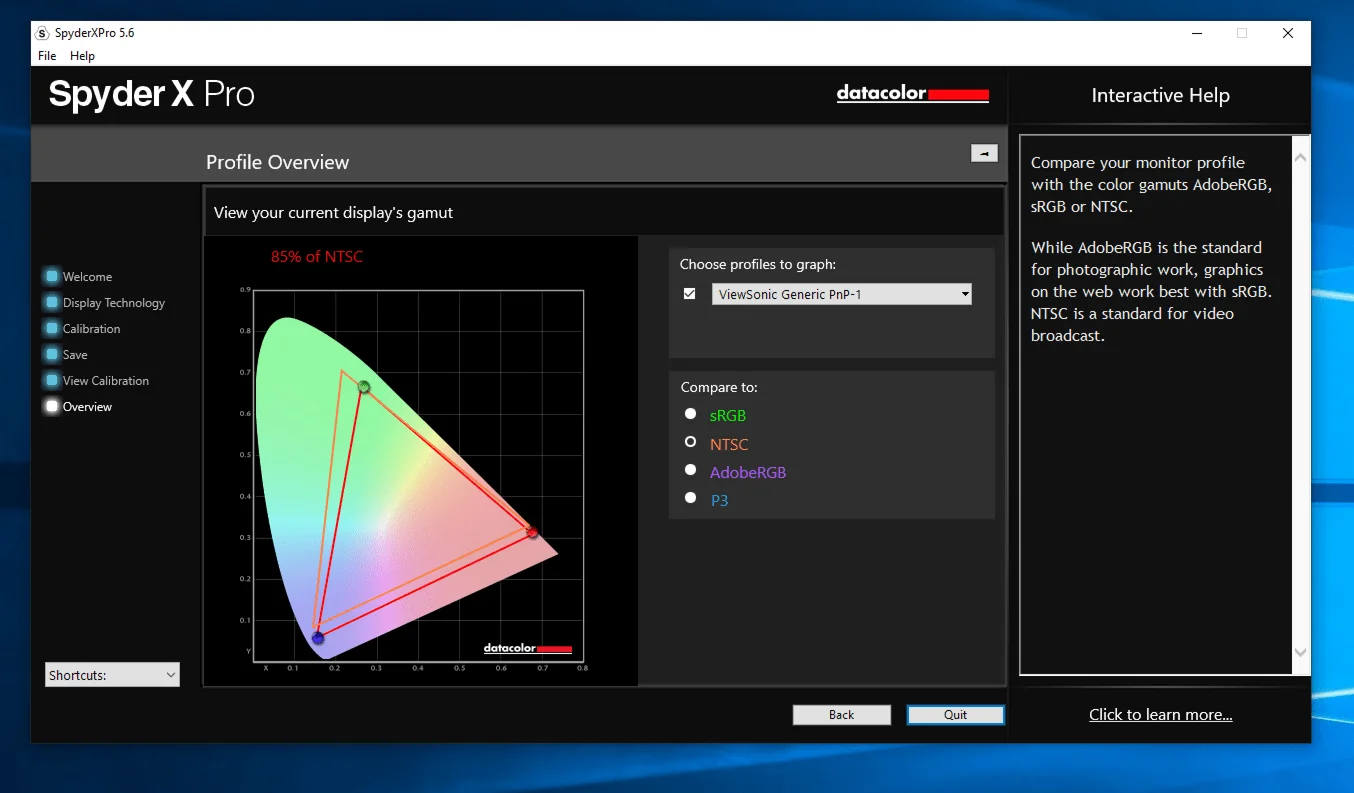Click the green primary point on gamut chart
1354x793 pixels.
coord(364,387)
